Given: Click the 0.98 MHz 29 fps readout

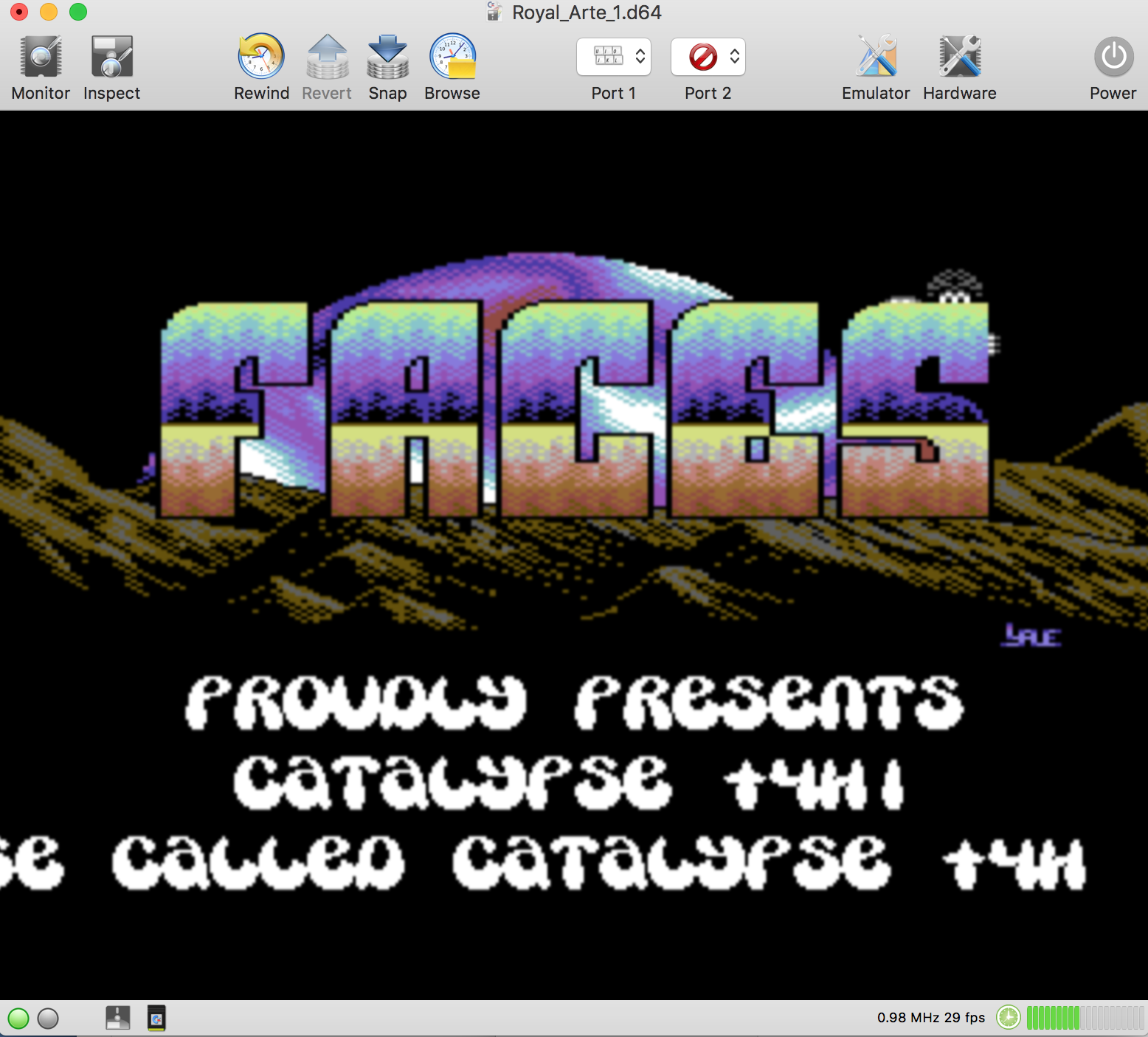Looking at the screenshot, I should coord(931,1018).
